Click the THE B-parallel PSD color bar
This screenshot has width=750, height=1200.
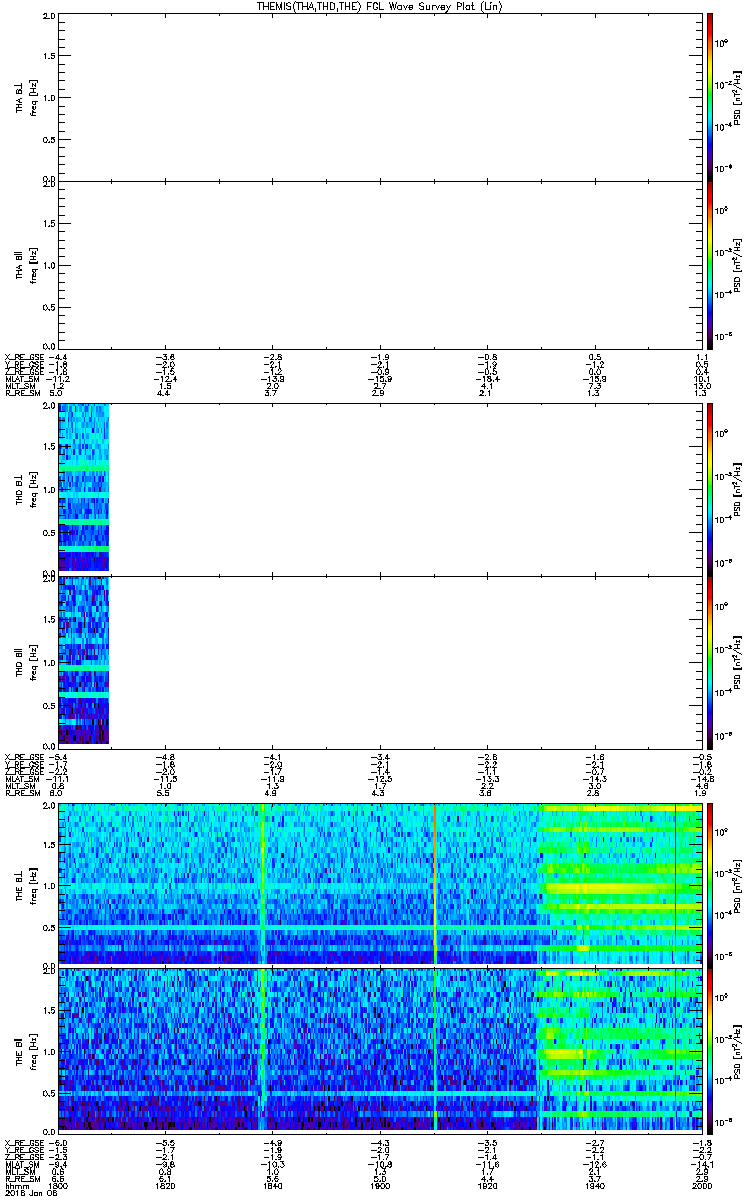tap(710, 1049)
